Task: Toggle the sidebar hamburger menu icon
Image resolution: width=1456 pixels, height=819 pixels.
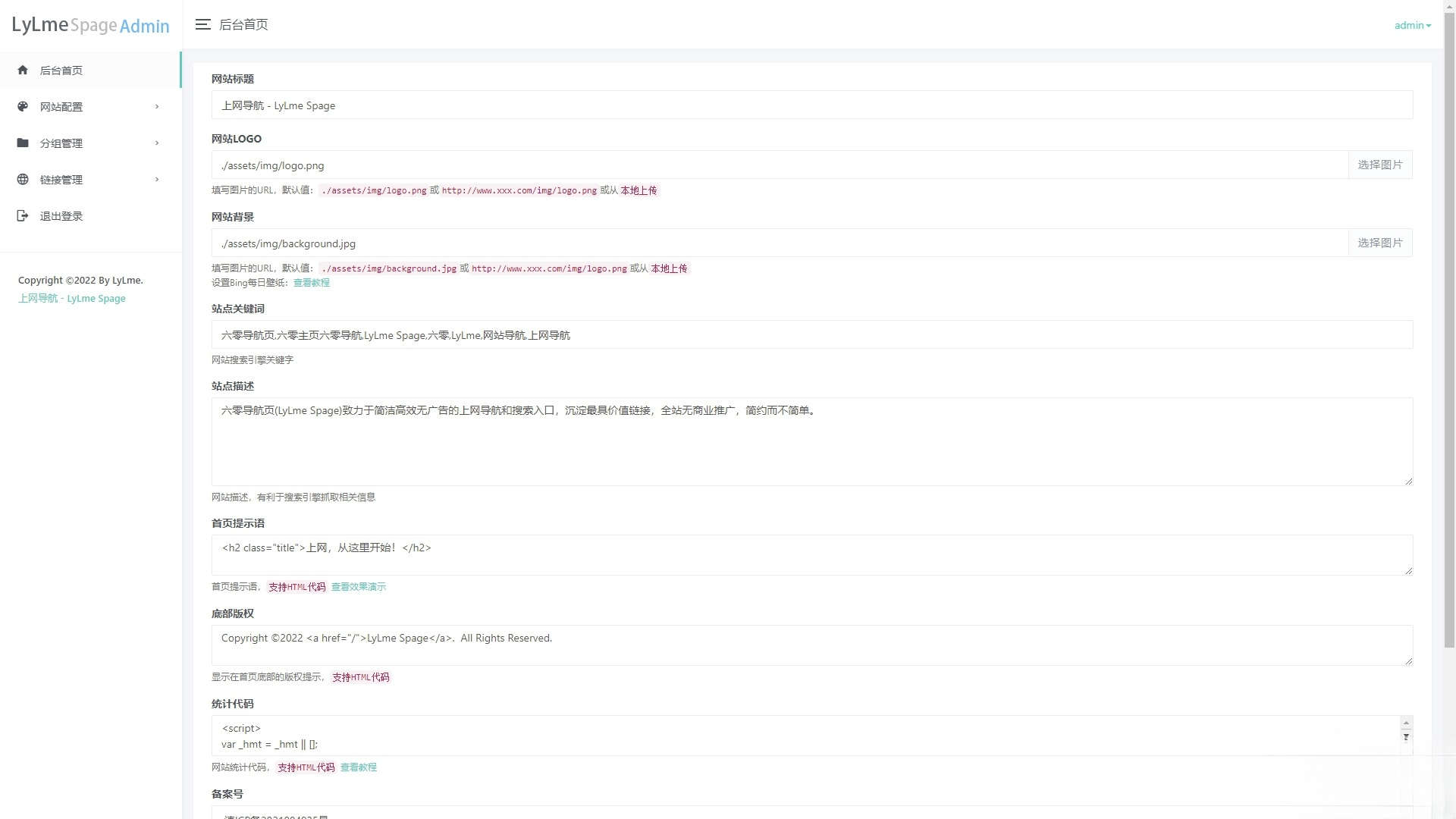Action: tap(202, 24)
